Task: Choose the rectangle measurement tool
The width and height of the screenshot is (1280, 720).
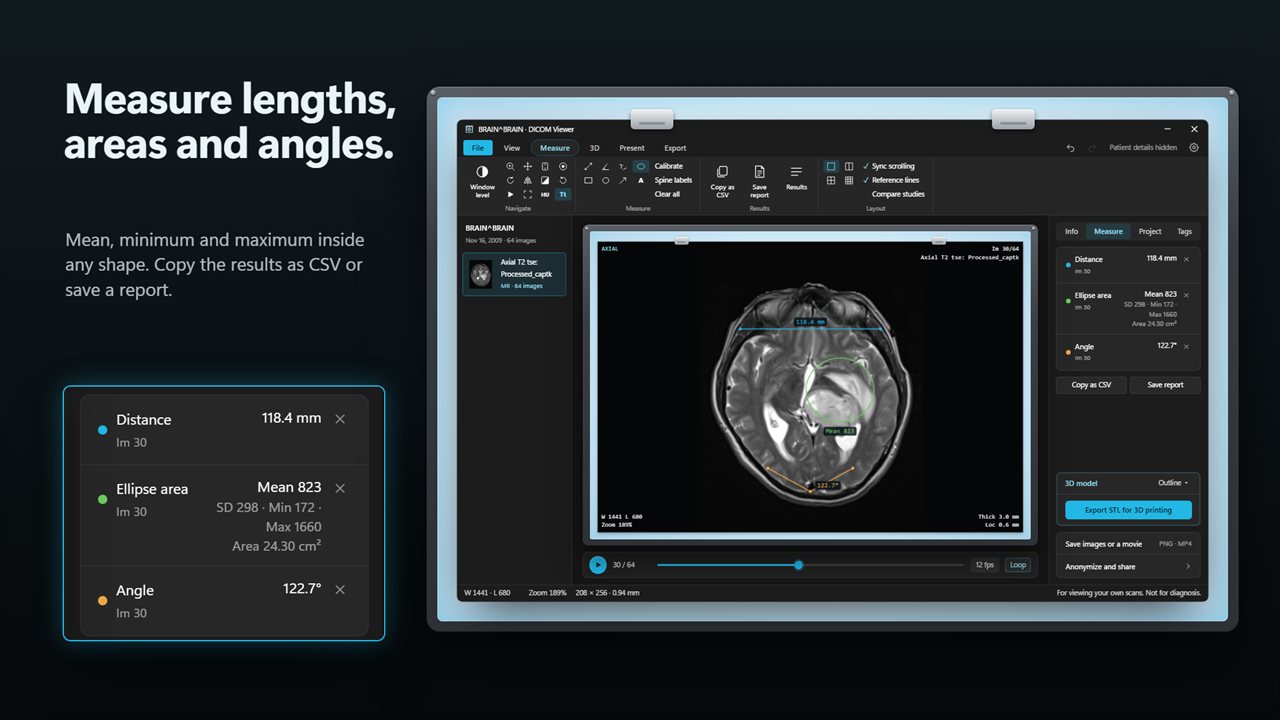Action: coord(588,180)
